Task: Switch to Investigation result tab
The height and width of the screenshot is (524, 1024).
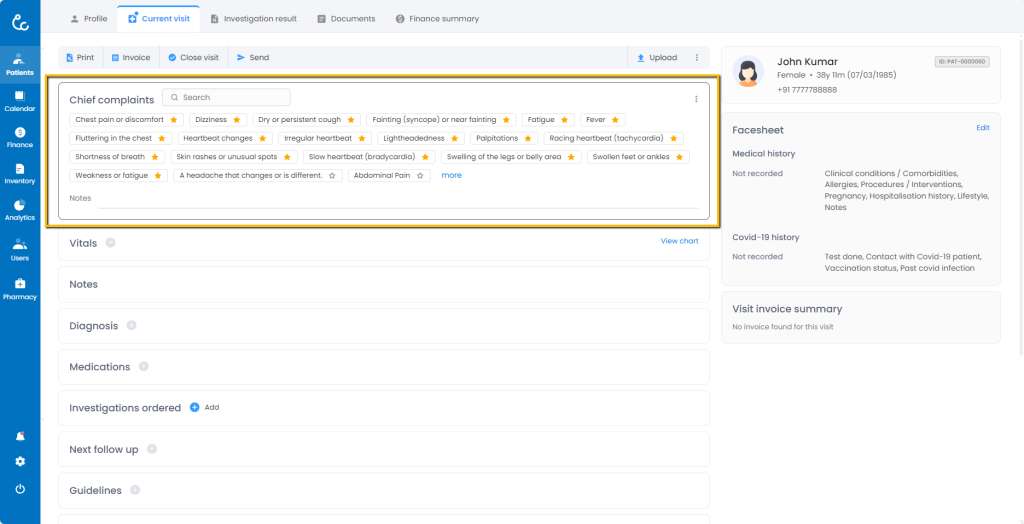Action: coord(253,18)
